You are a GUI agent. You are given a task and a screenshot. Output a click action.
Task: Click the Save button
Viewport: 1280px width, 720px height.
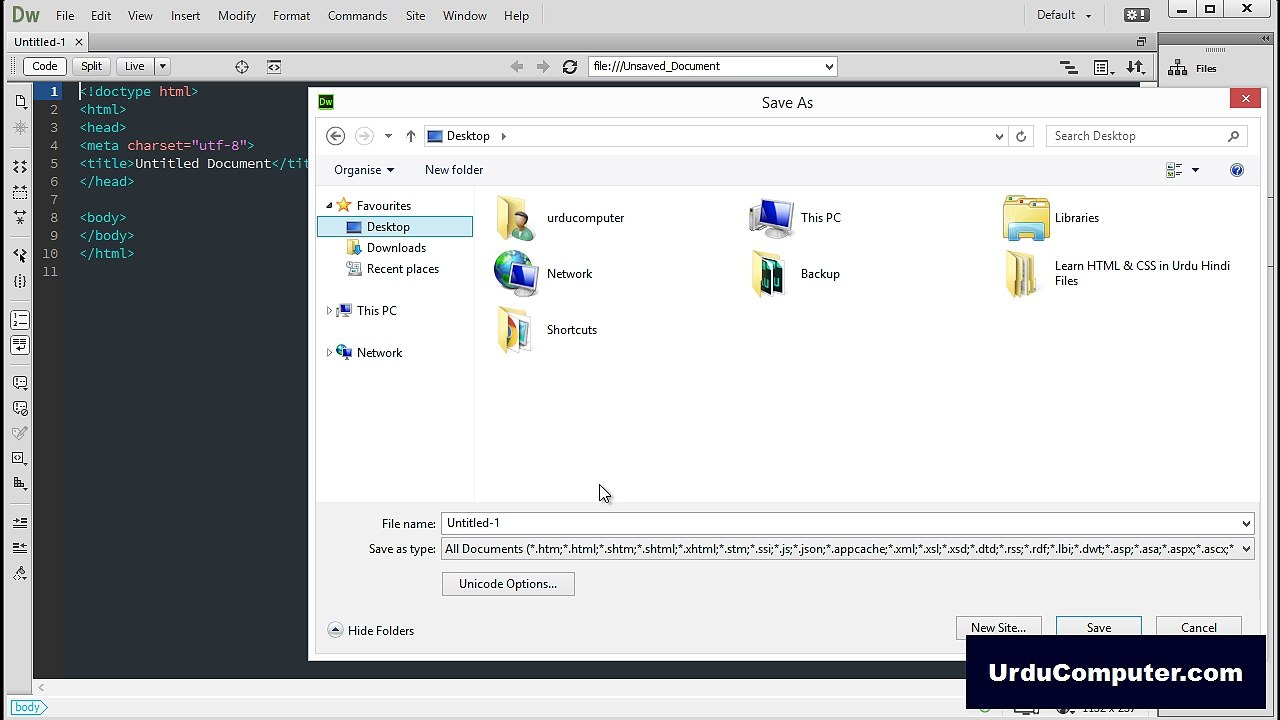[1099, 627]
